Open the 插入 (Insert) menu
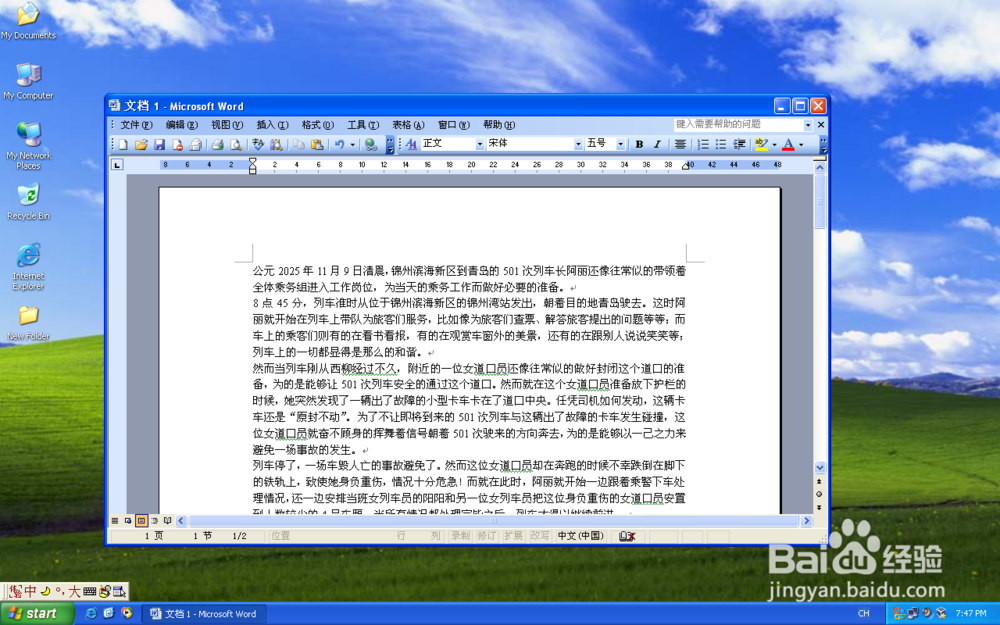 pos(272,125)
